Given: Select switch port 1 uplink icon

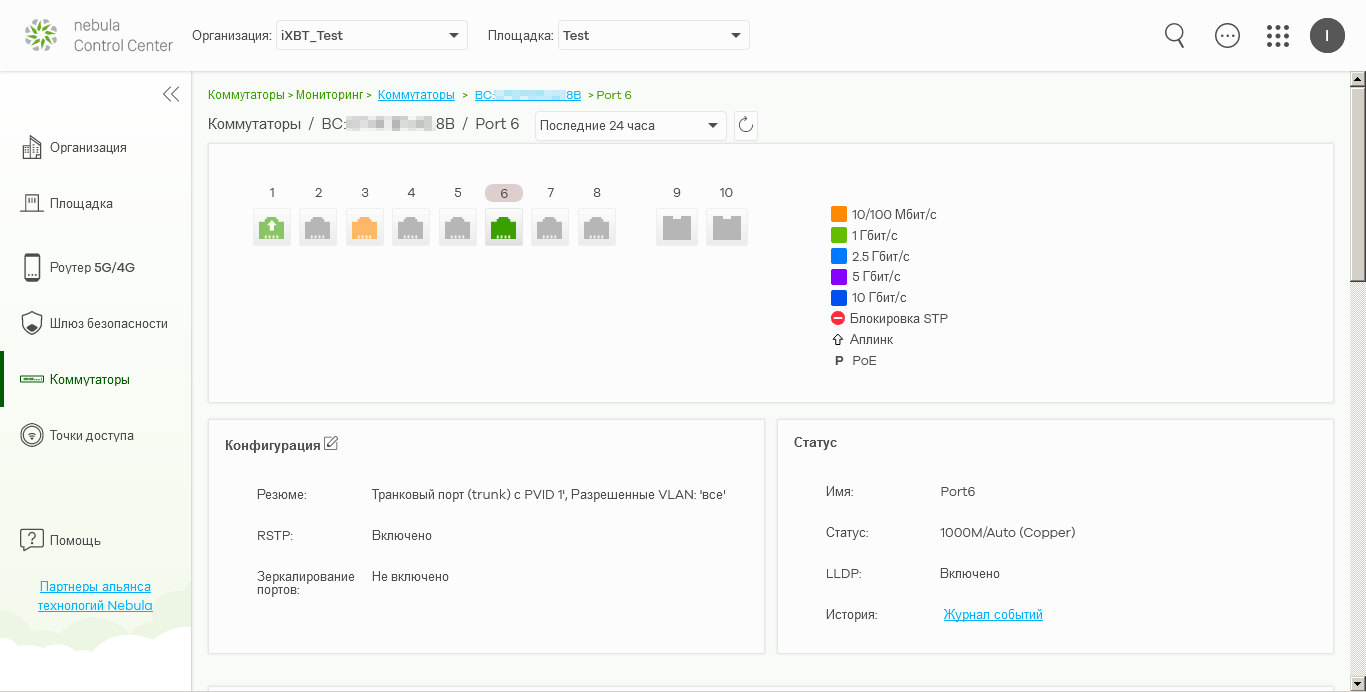Looking at the screenshot, I should pyautogui.click(x=272, y=227).
